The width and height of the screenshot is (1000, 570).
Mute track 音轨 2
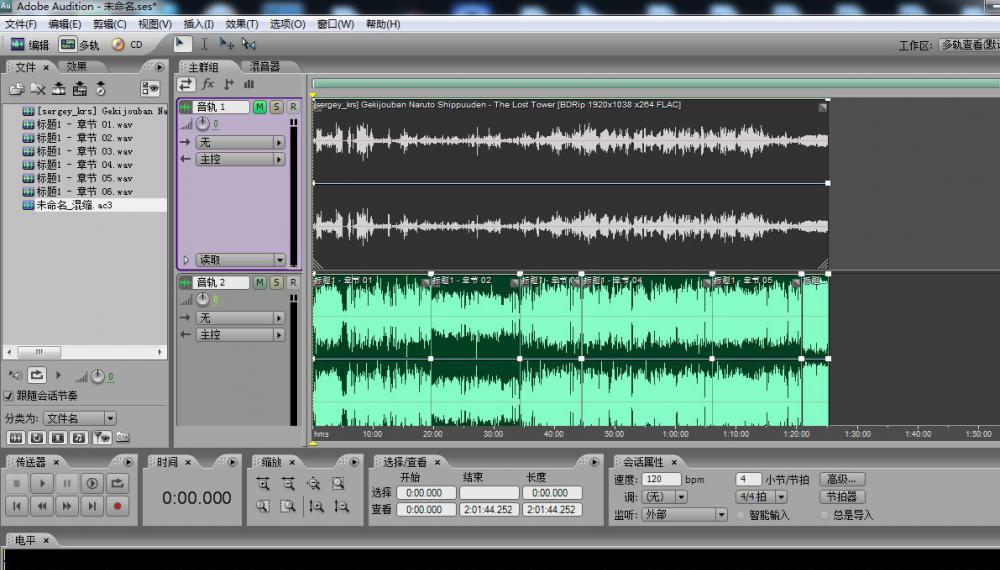click(x=260, y=282)
